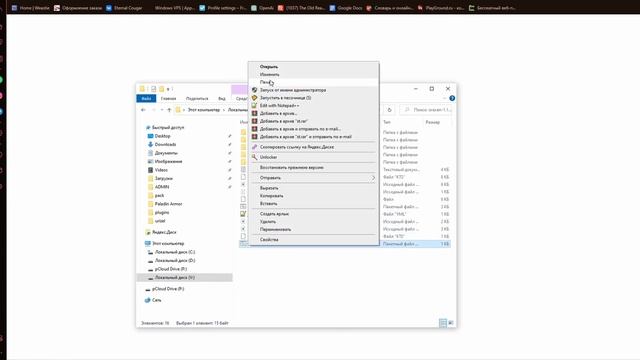640x360 pixels.
Task: Open the Вид ribbon tab
Action: (x=222, y=98)
